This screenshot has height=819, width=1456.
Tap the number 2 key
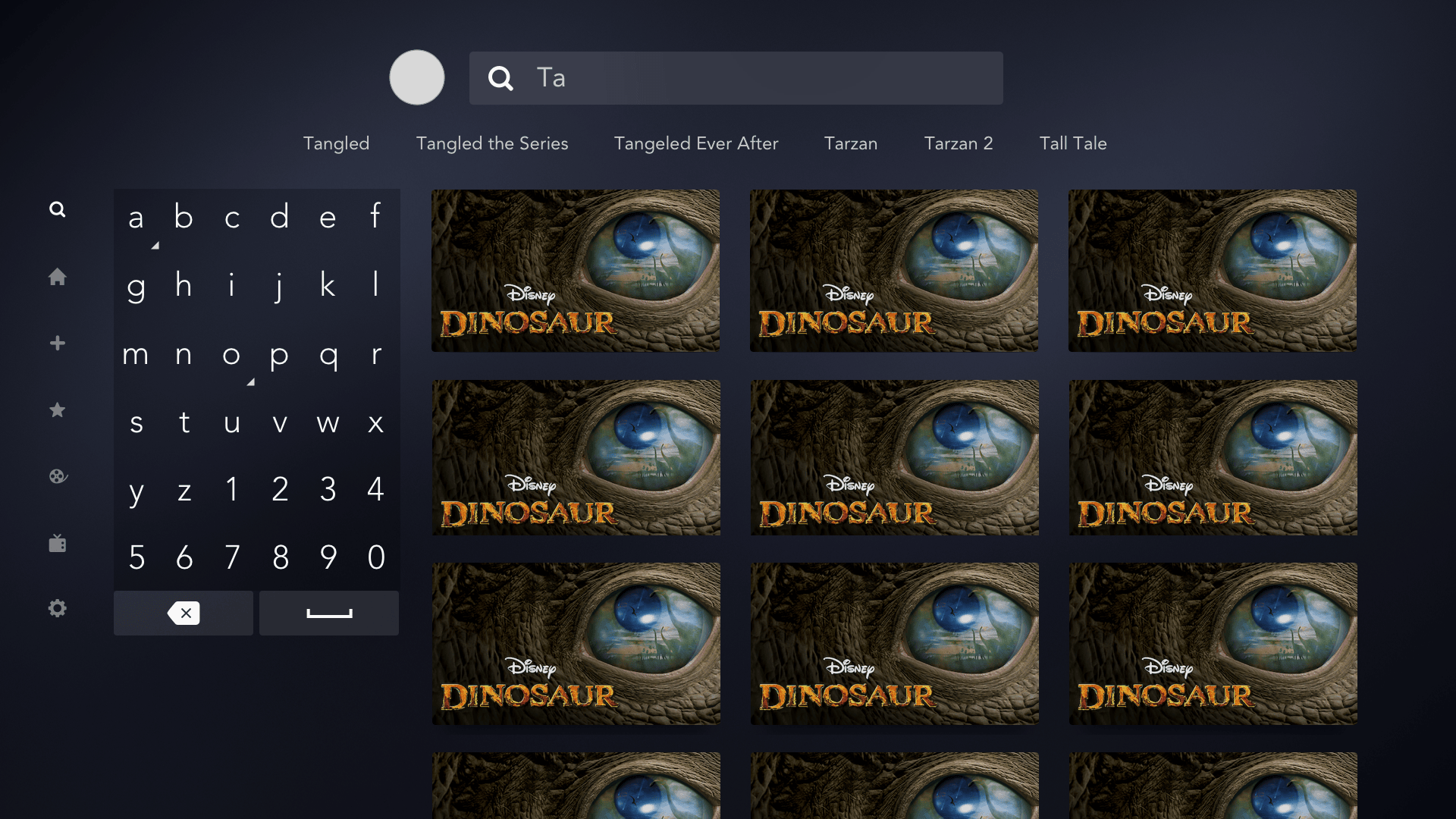click(x=280, y=489)
